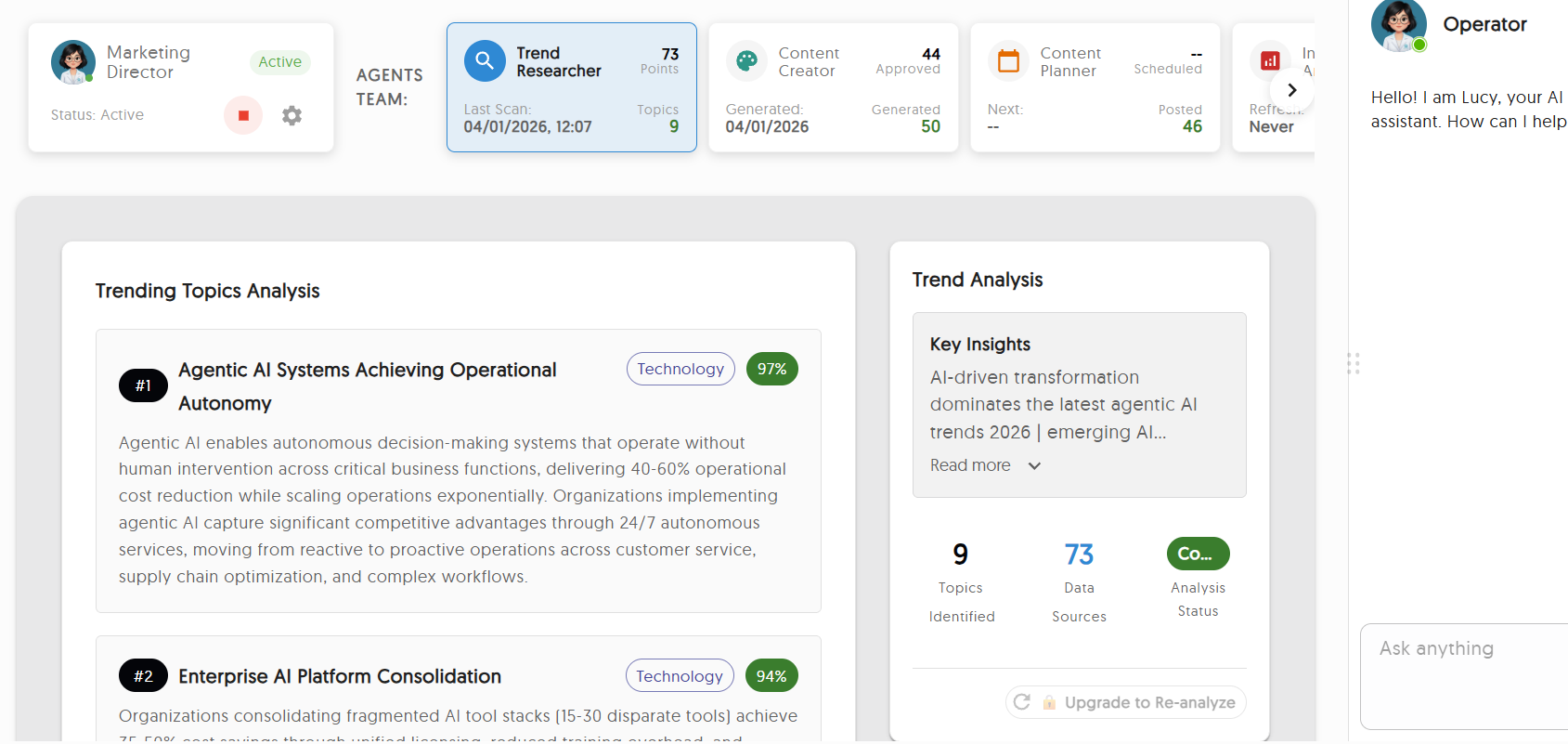Image resolution: width=1568 pixels, height=744 pixels.
Task: Click the Content Creator palette icon
Action: click(x=746, y=61)
